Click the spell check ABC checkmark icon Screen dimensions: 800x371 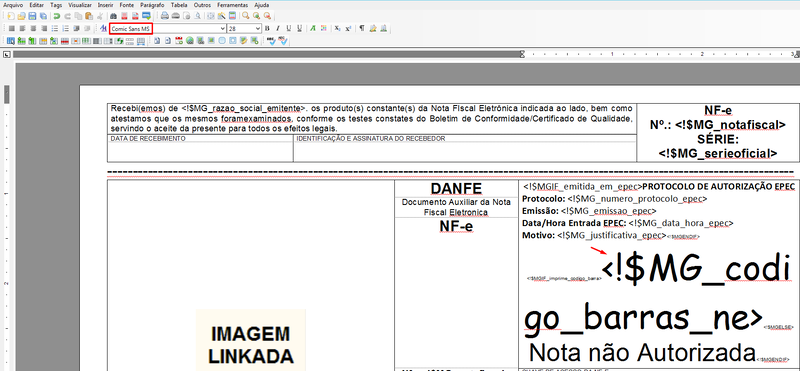(271, 41)
